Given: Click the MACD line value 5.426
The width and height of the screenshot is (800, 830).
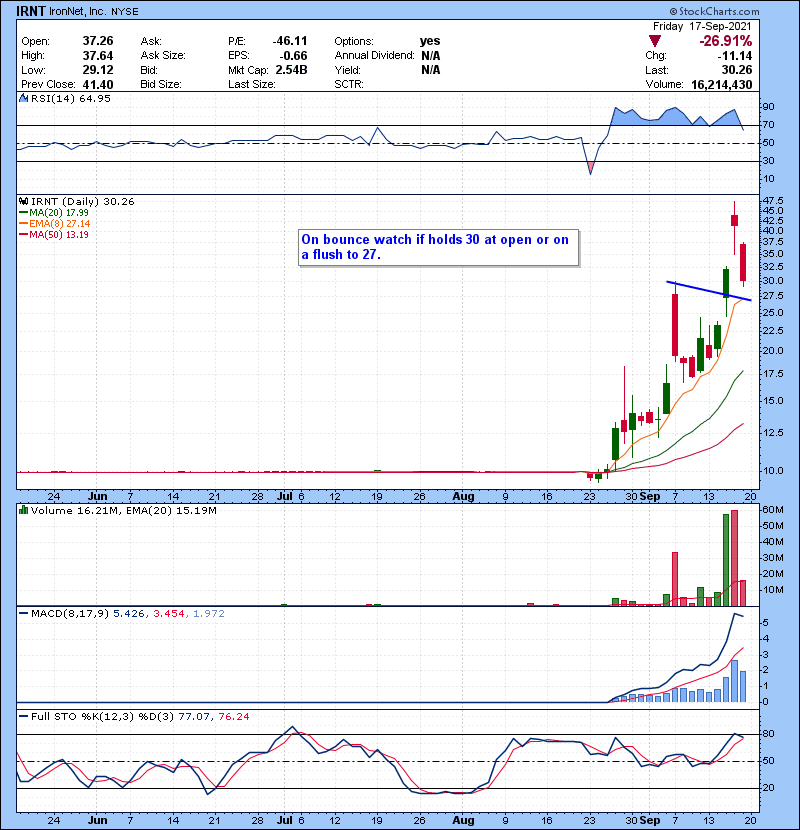Looking at the screenshot, I should tap(129, 614).
